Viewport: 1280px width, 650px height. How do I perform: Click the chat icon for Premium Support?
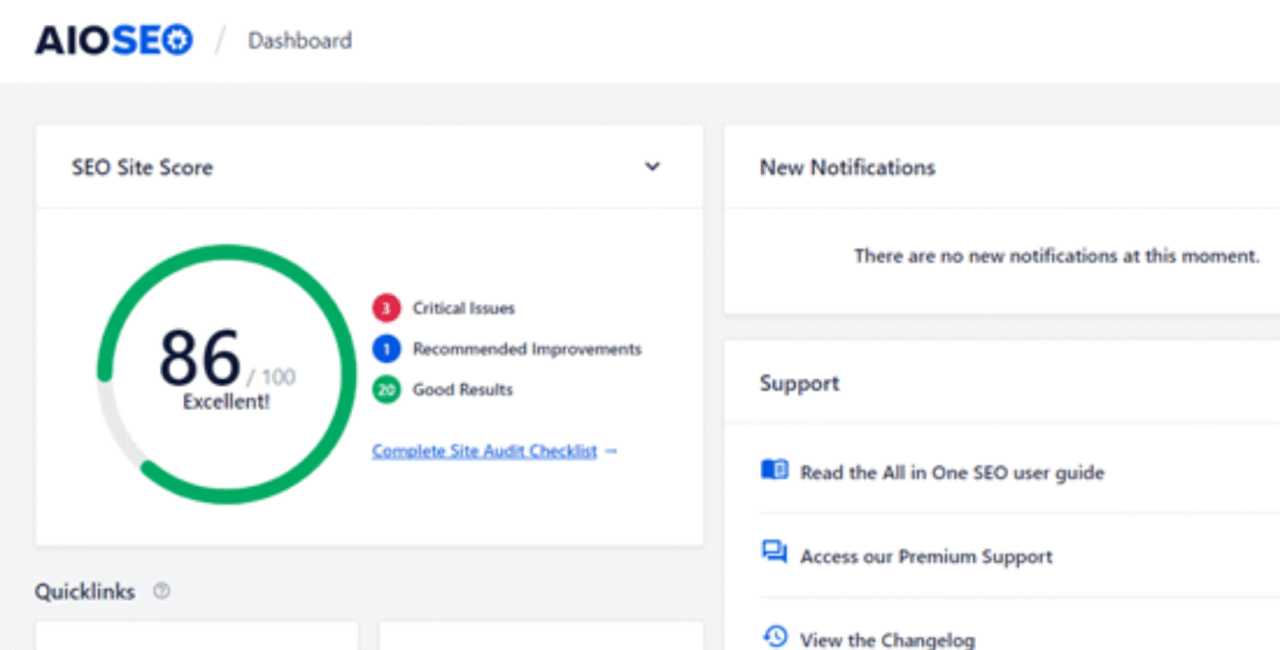point(774,553)
